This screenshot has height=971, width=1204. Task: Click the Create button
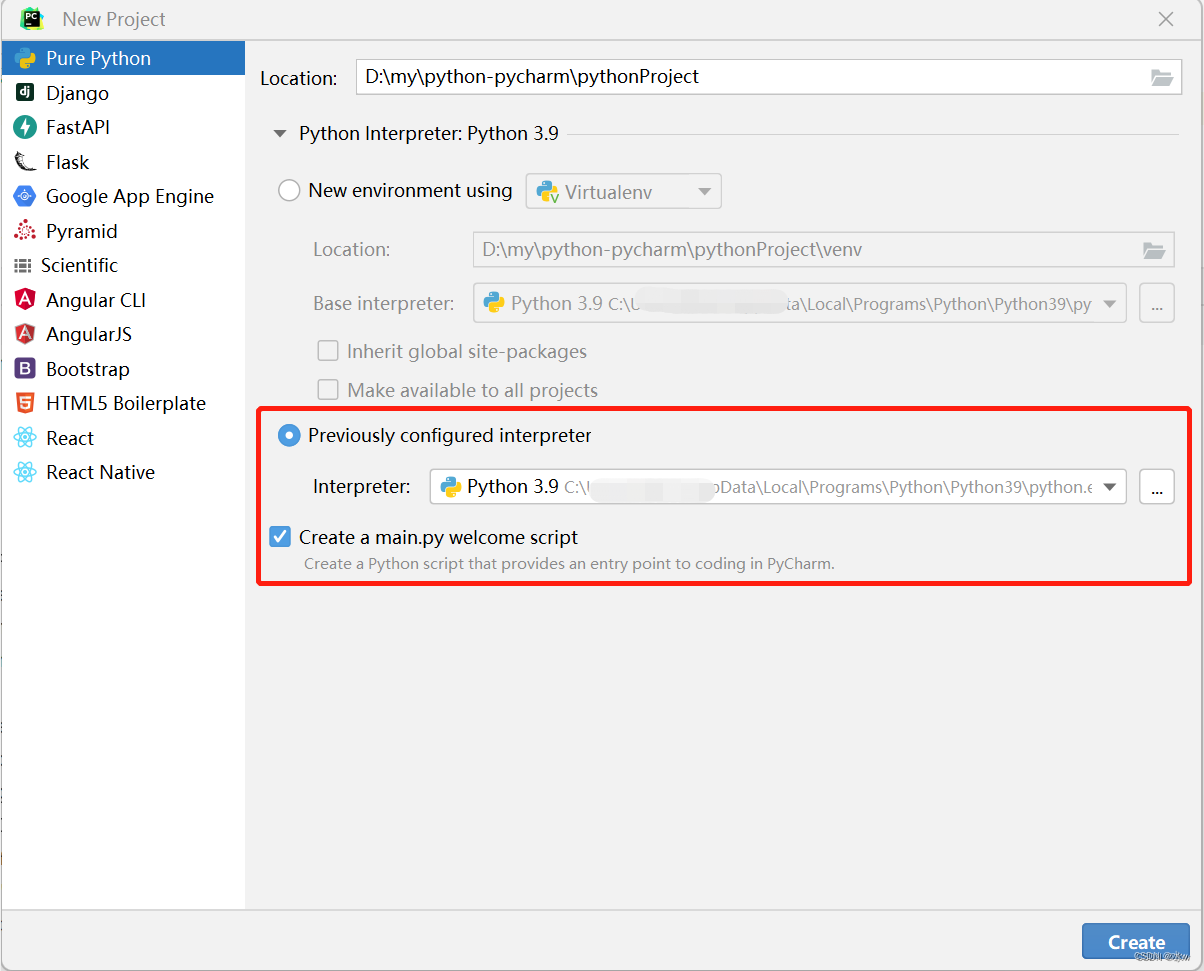(x=1136, y=942)
